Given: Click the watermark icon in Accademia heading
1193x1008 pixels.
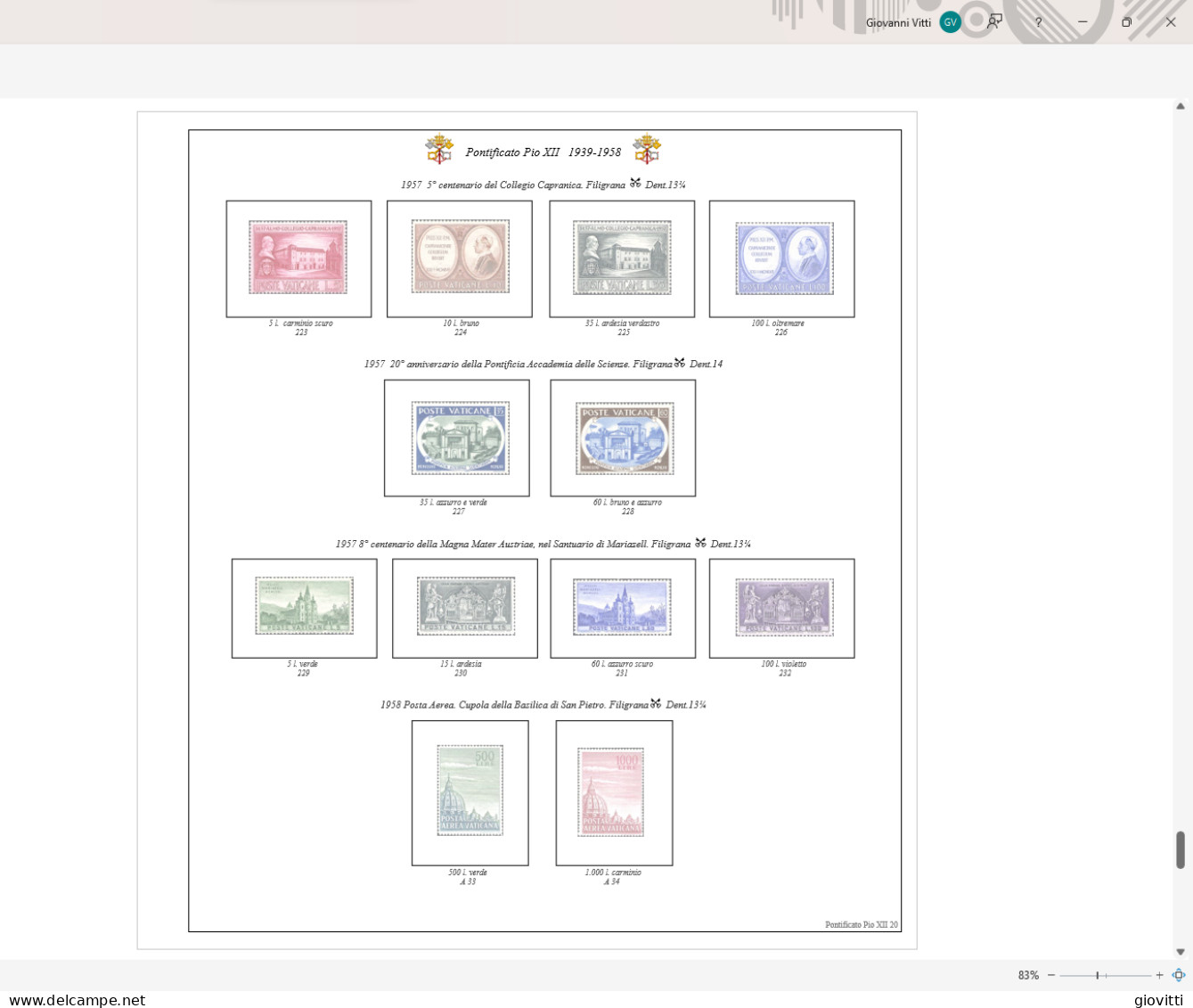Looking at the screenshot, I should tap(680, 362).
